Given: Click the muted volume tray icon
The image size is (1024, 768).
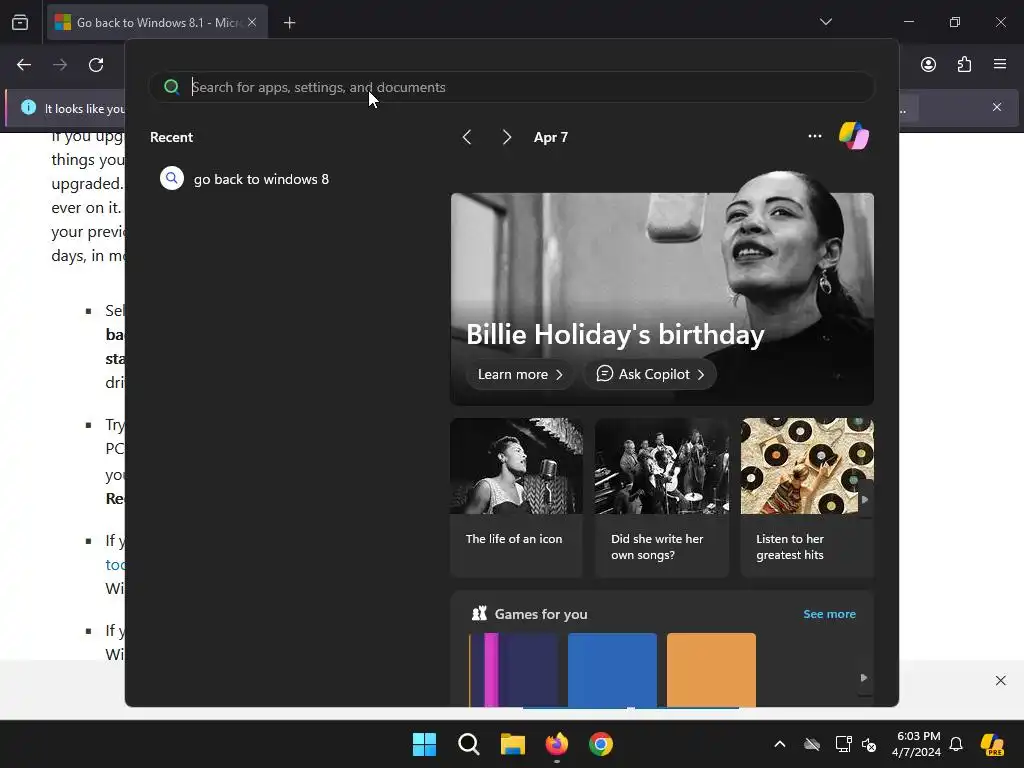Looking at the screenshot, I should point(869,744).
